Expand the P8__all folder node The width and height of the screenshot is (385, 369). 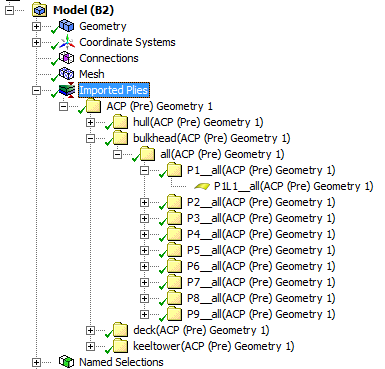coord(144,298)
